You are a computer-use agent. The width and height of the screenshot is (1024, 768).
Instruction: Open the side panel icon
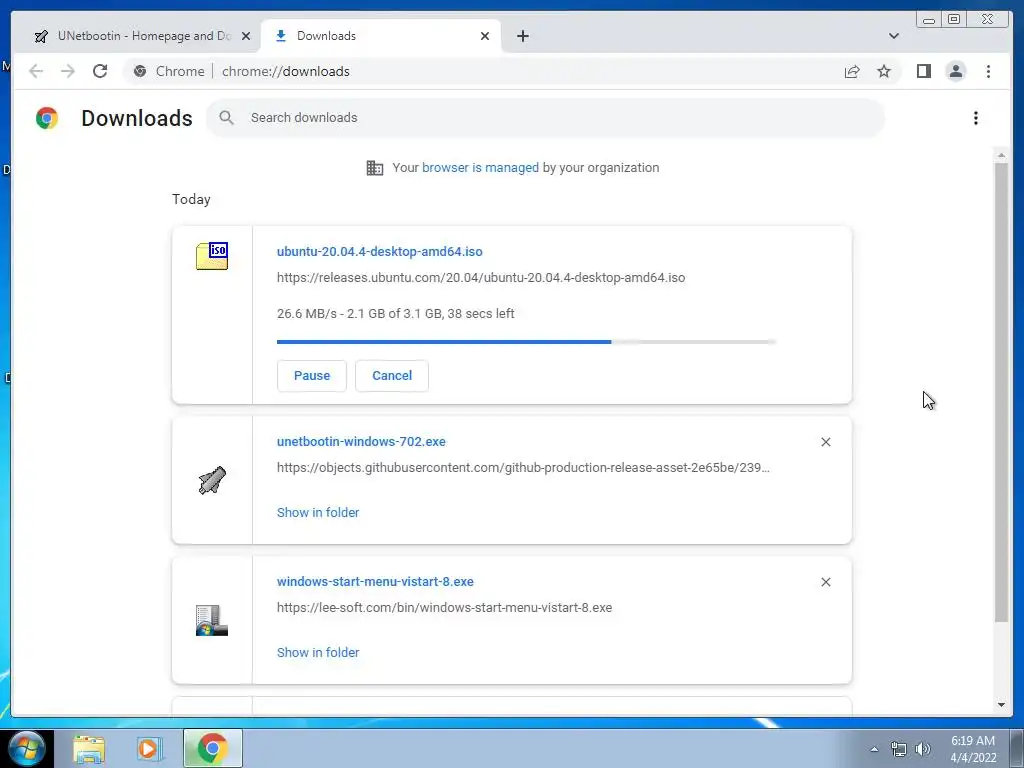(923, 71)
